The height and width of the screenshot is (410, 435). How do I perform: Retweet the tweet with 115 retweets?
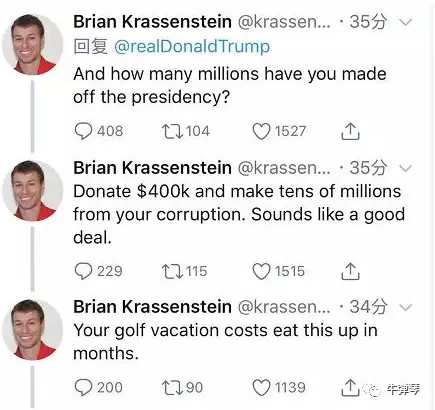click(172, 271)
